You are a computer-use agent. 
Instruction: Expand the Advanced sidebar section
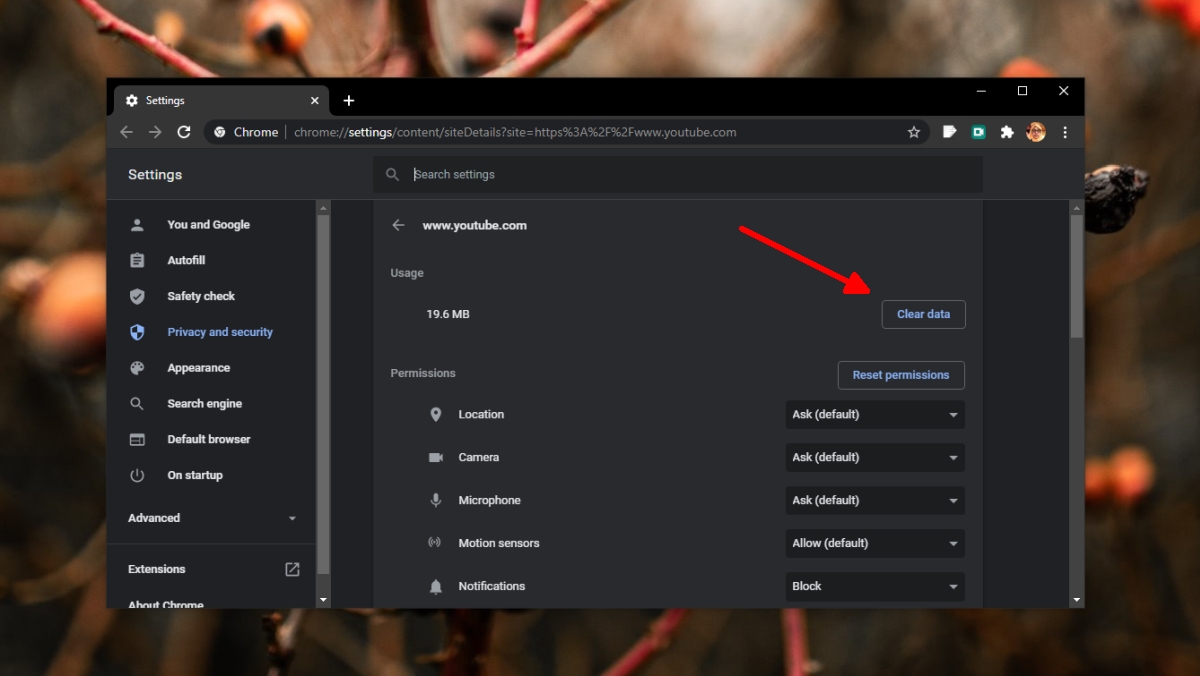pos(212,518)
